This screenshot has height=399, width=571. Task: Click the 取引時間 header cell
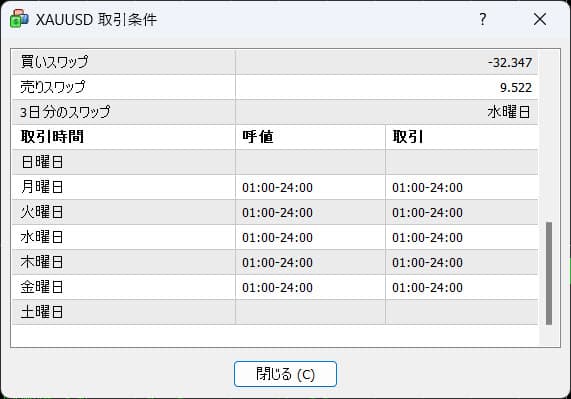[124, 137]
